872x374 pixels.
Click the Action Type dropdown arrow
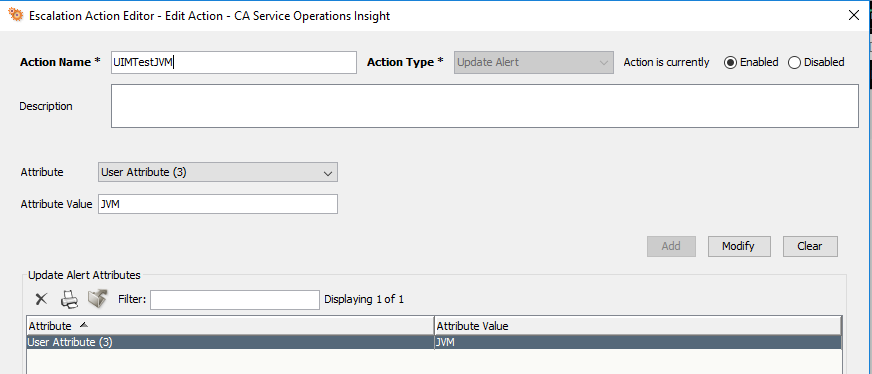(x=603, y=63)
